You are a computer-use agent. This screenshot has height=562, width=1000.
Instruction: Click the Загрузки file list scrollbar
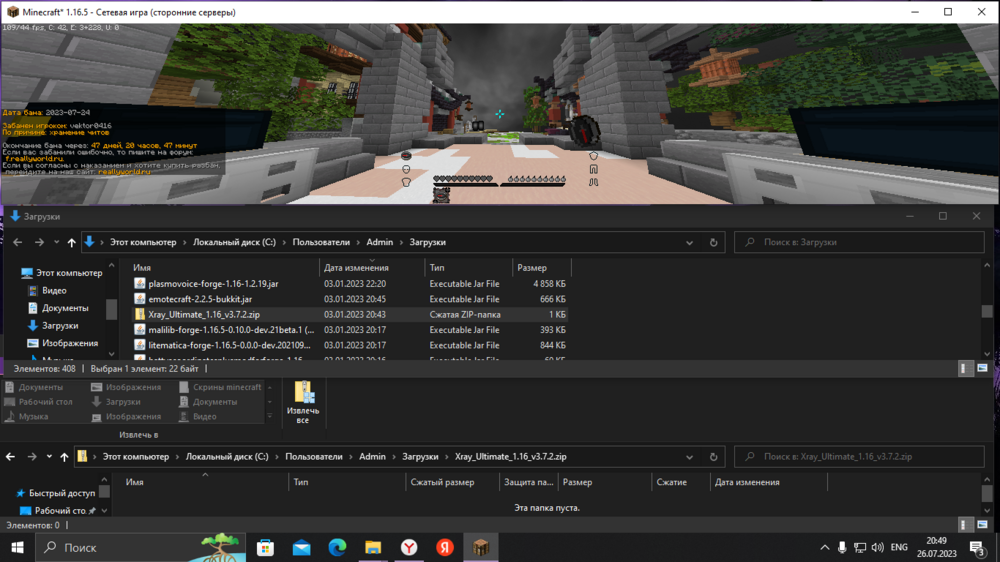(x=987, y=310)
